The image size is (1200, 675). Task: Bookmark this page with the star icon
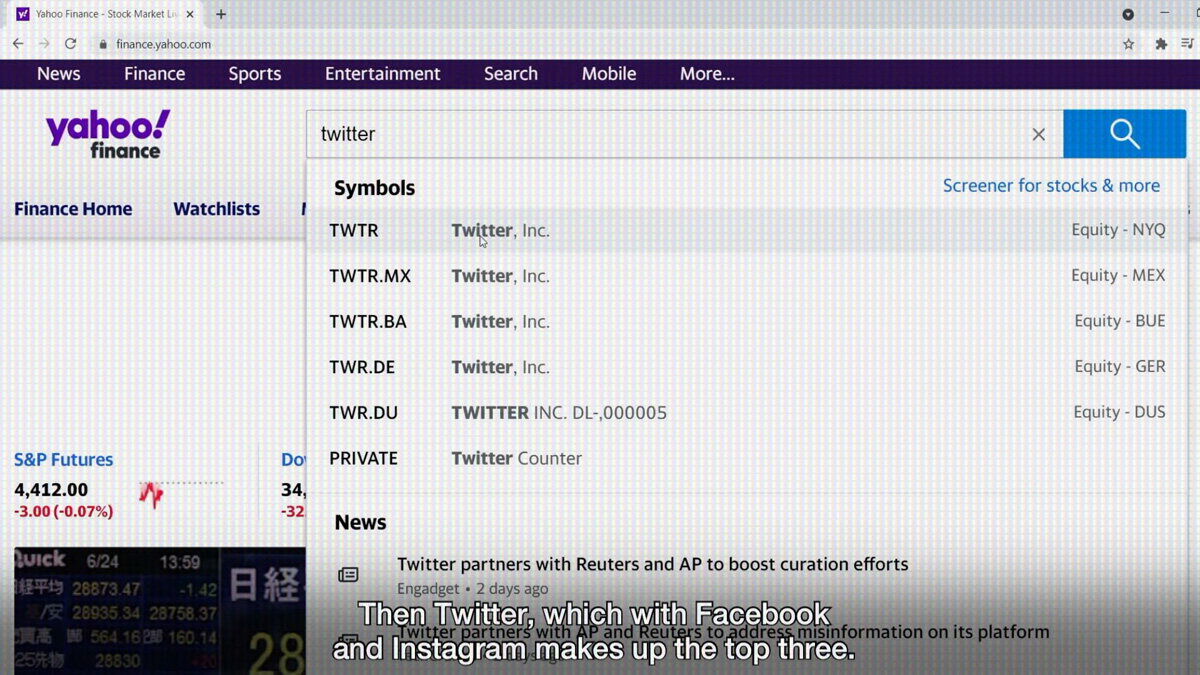[x=1128, y=44]
